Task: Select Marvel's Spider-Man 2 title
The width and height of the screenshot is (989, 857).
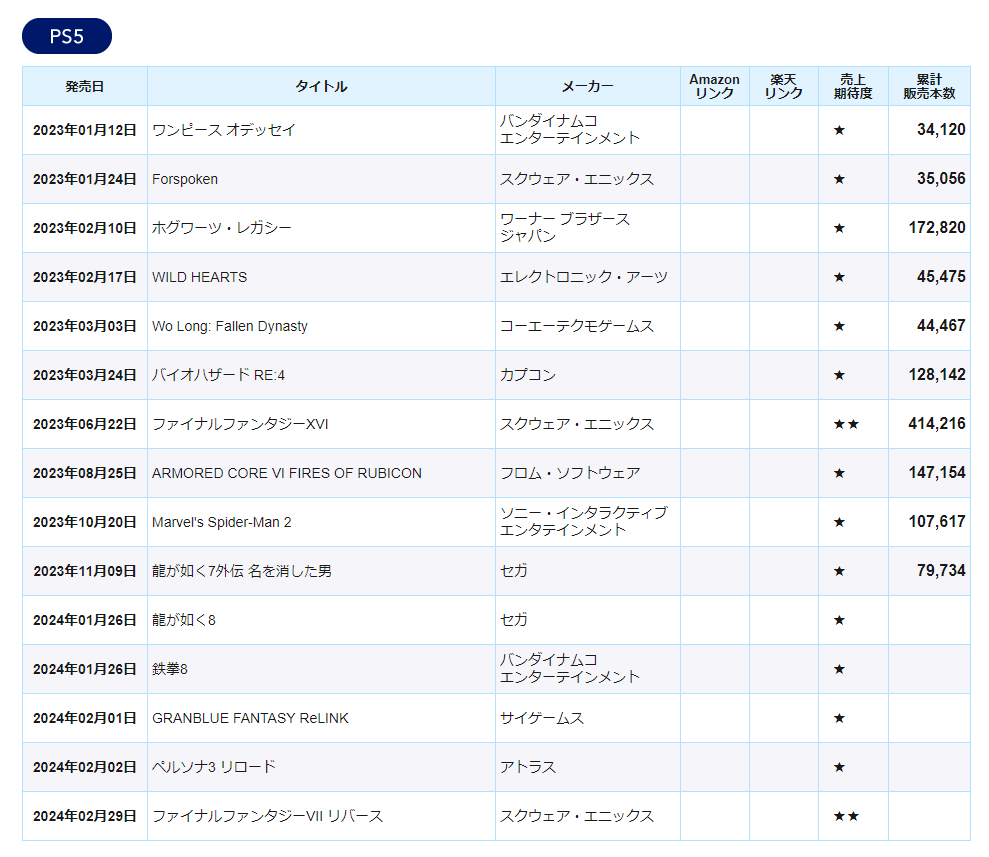Action: click(221, 522)
